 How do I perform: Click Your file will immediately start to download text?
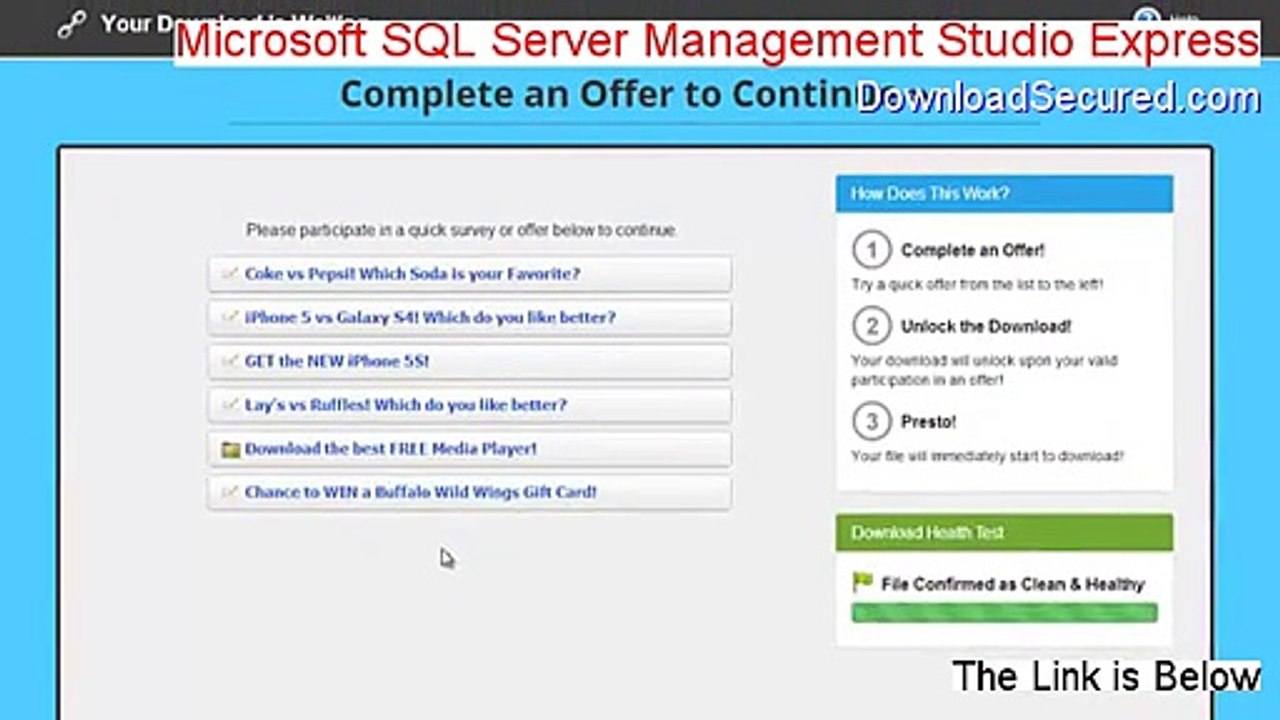click(987, 456)
